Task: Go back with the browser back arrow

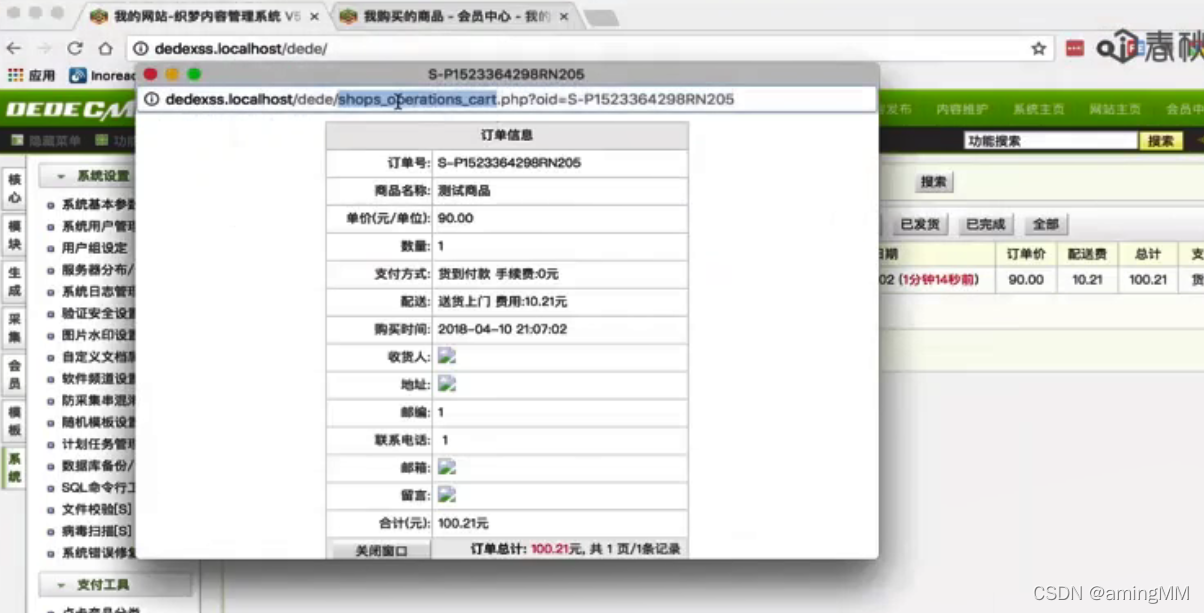Action: tap(14, 48)
